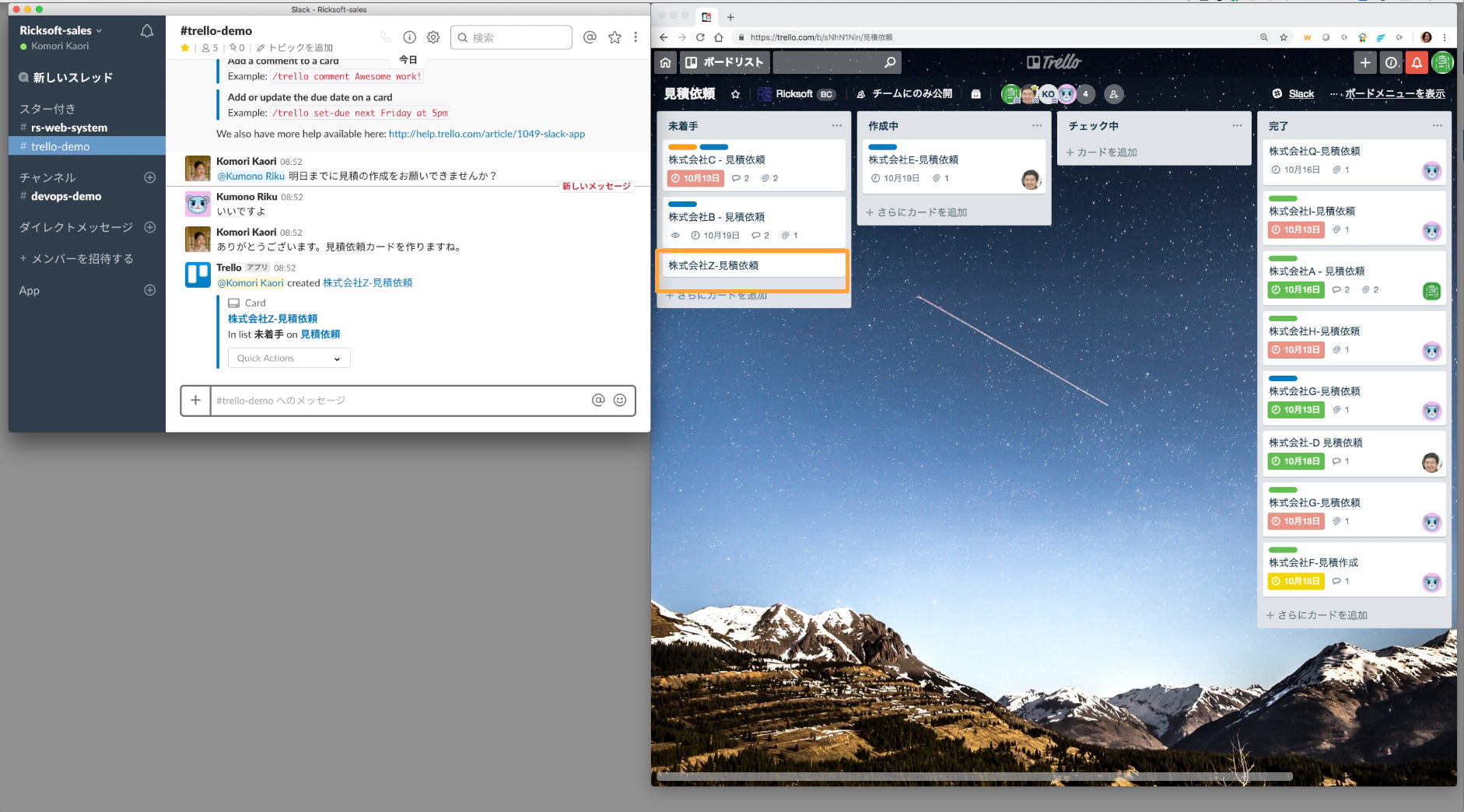
Task: Click browser reload button
Action: 700,37
